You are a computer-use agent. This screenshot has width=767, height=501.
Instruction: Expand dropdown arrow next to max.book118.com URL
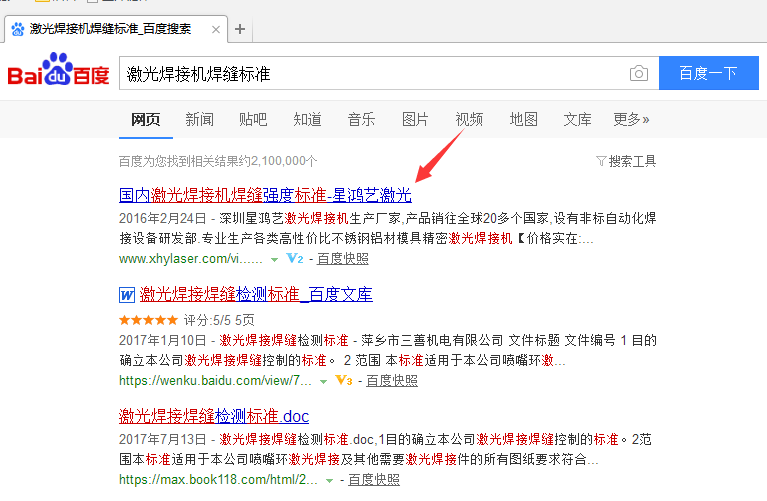[x=330, y=481]
